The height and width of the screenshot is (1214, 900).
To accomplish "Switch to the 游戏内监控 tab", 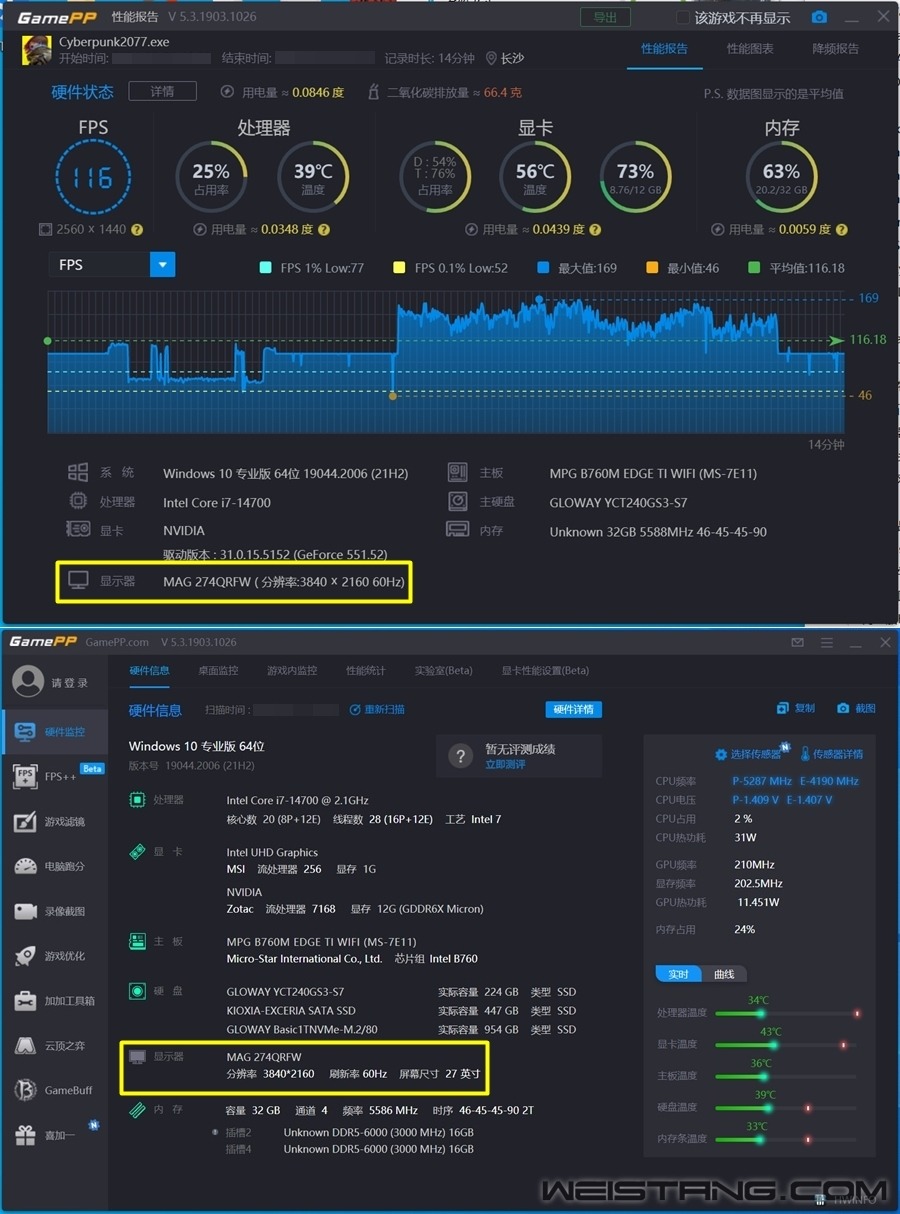I will [x=292, y=670].
